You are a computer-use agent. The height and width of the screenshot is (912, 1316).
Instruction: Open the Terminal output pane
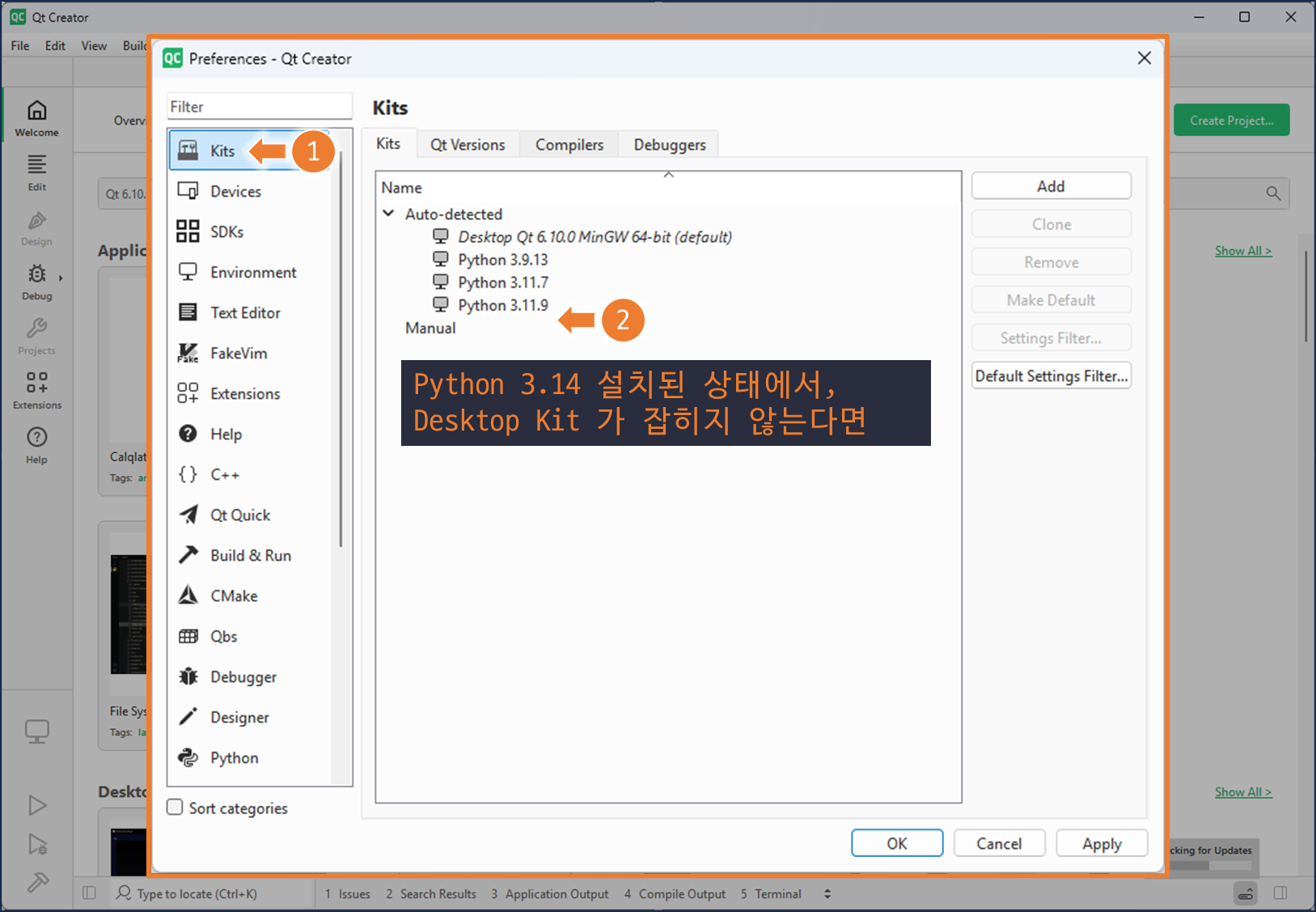coord(771,893)
